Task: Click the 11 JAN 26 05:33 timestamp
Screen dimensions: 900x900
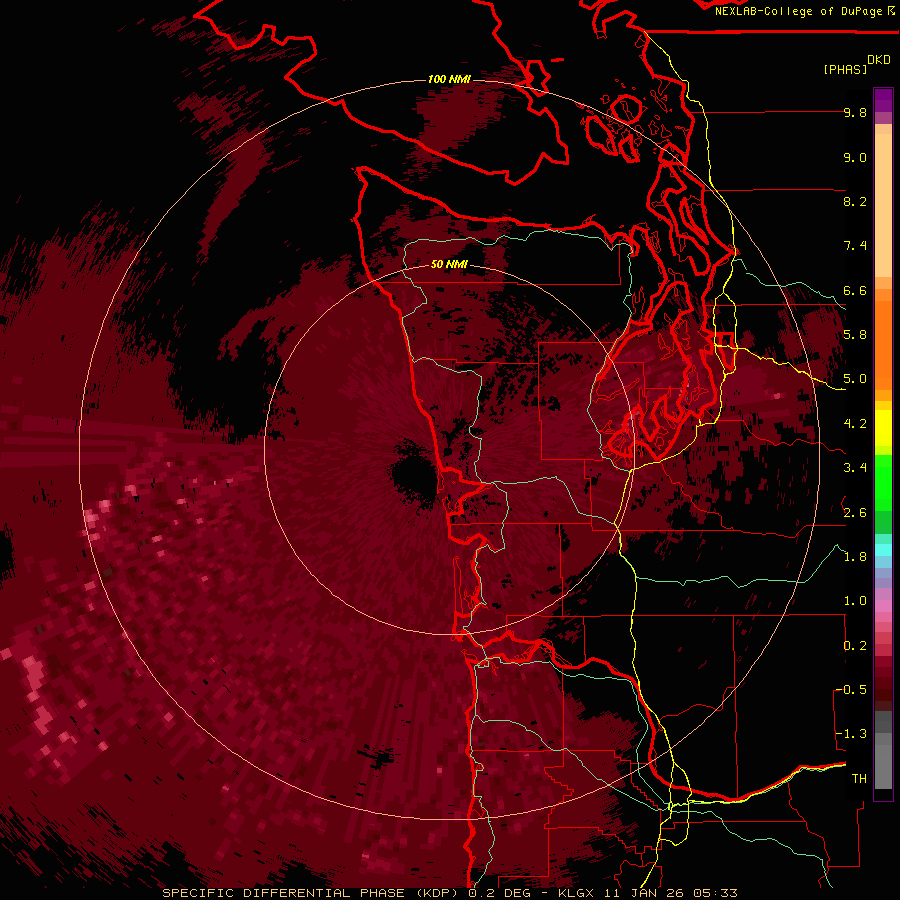Action: (x=670, y=893)
